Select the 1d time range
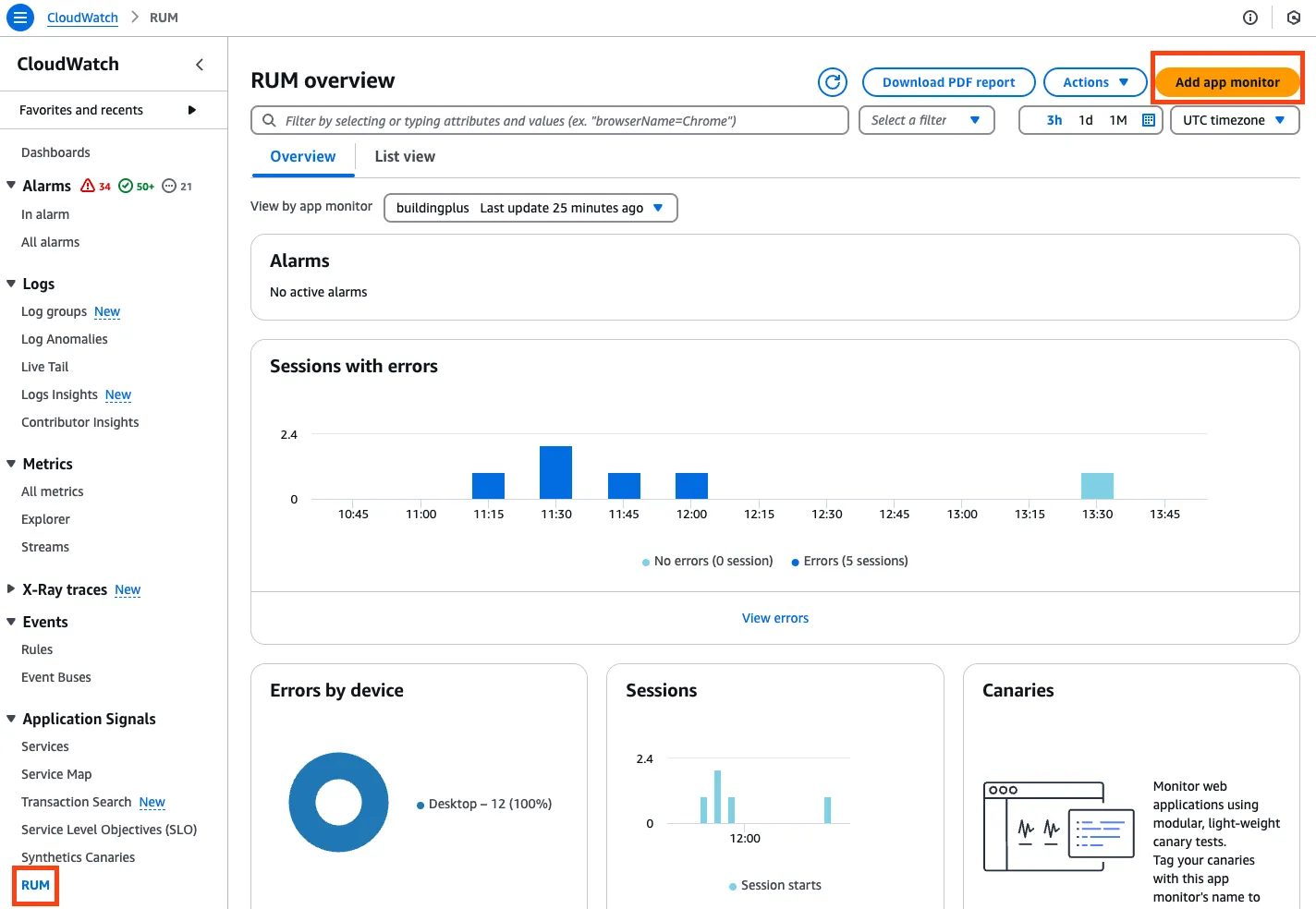 click(x=1086, y=120)
